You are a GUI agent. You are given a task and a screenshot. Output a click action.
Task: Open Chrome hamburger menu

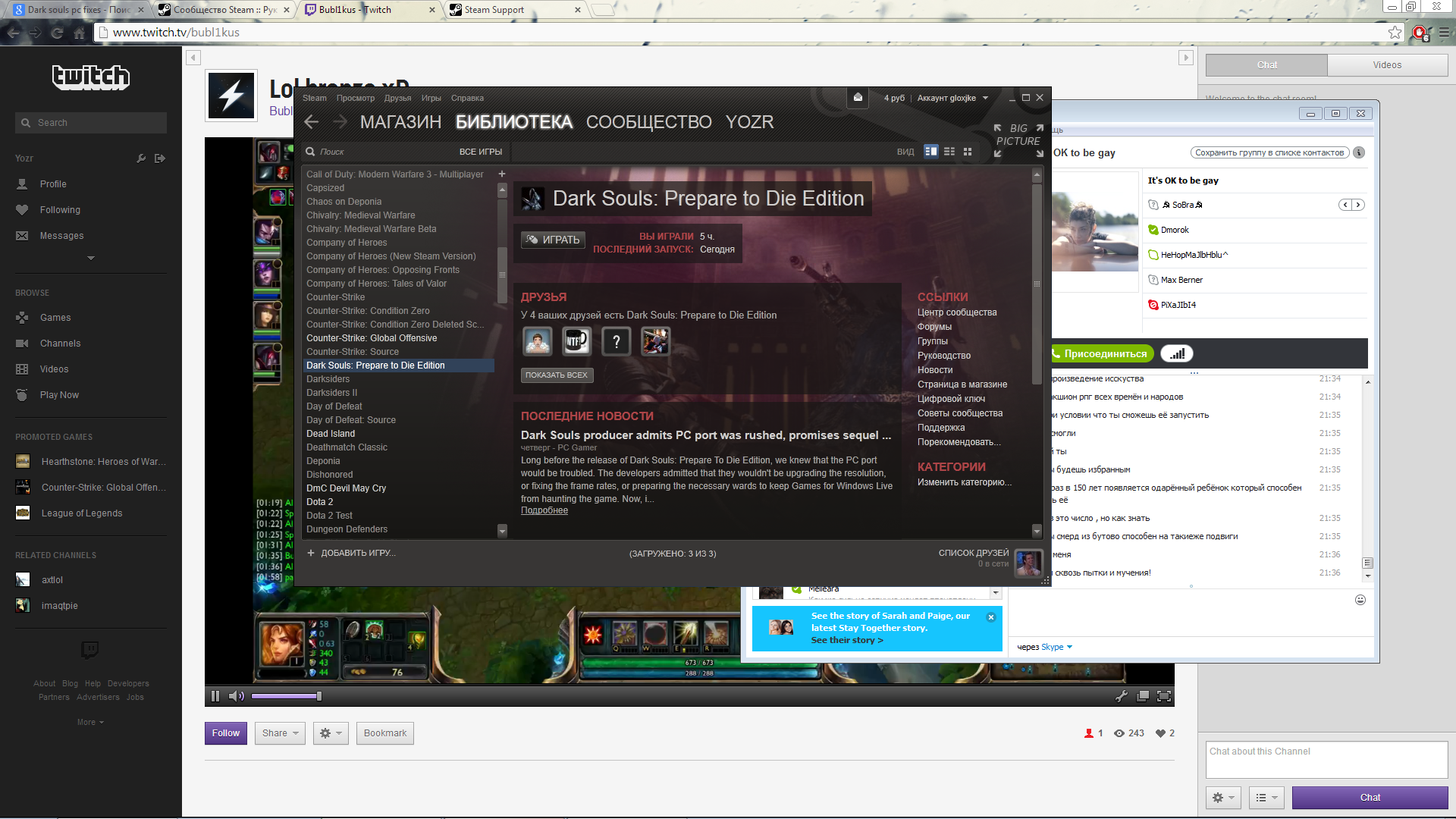click(x=1445, y=33)
